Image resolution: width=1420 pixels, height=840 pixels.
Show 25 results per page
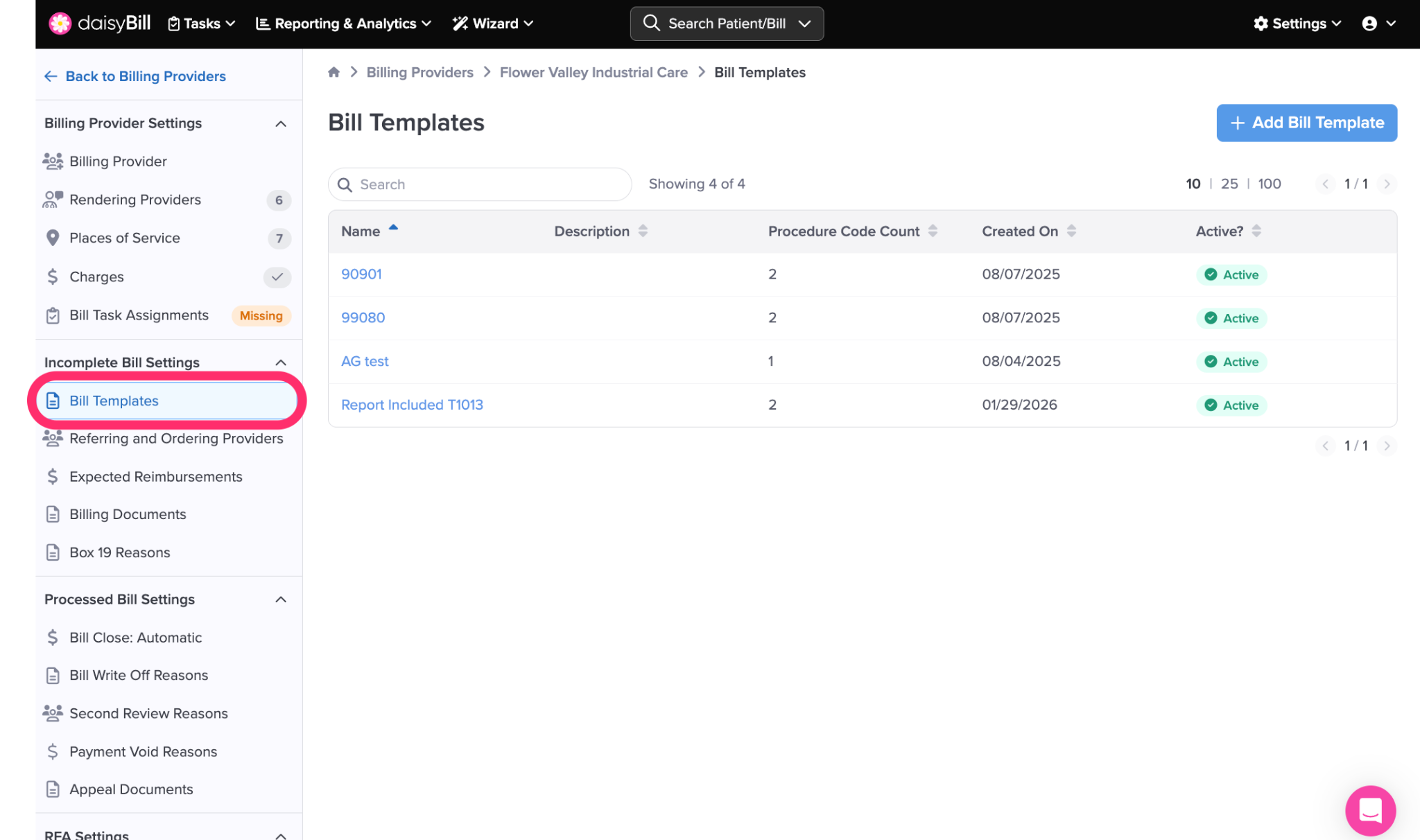click(x=1229, y=184)
